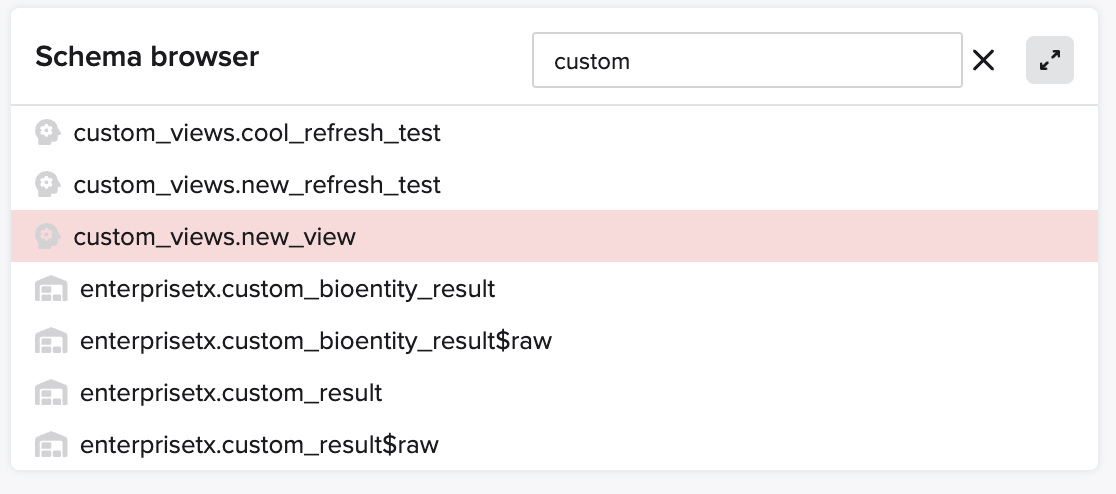The image size is (1116, 494).
Task: Click the view icon beside custom_views.new_view
Action: point(47,237)
